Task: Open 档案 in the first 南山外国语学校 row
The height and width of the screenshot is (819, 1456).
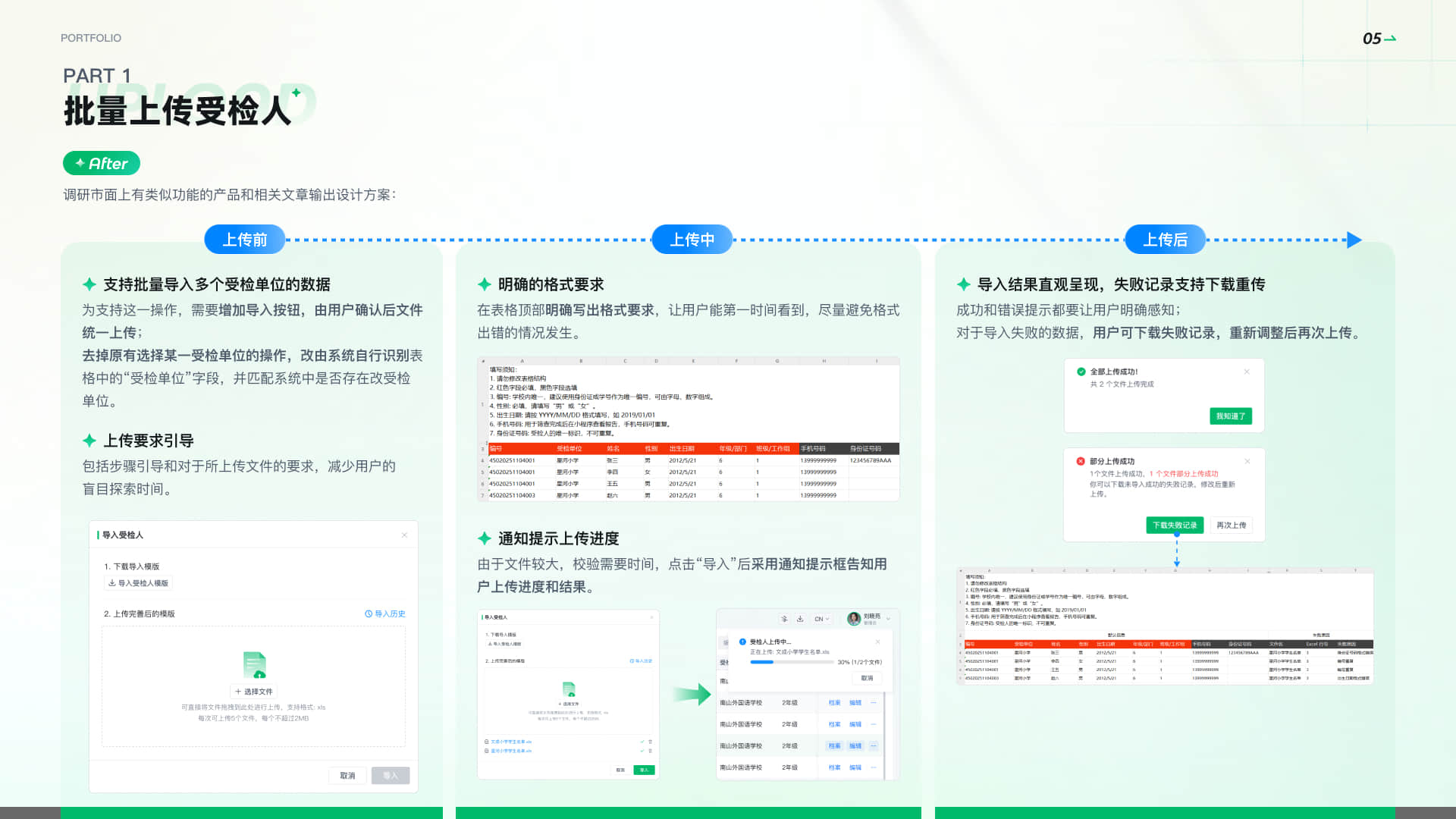Action: pyautogui.click(x=834, y=703)
